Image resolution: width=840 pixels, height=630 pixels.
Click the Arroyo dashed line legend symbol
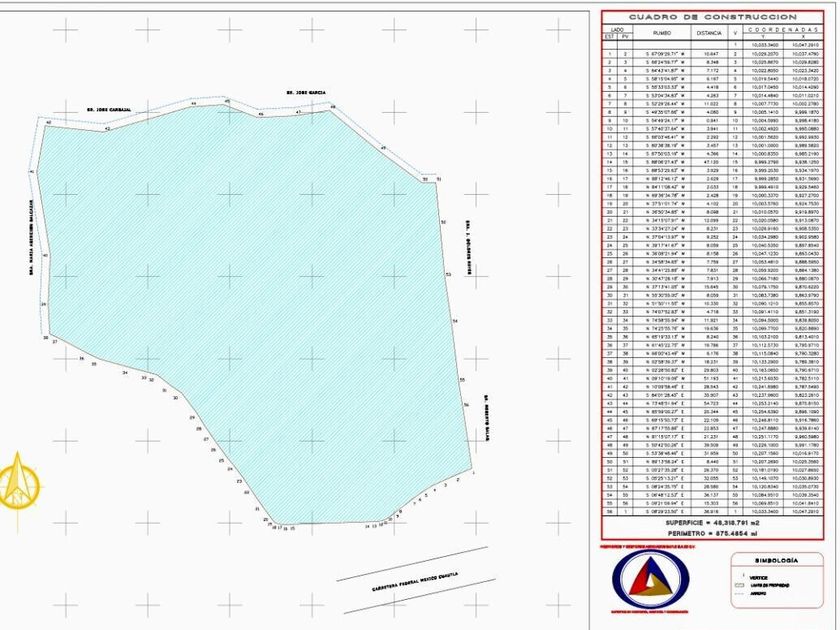pyautogui.click(x=741, y=593)
